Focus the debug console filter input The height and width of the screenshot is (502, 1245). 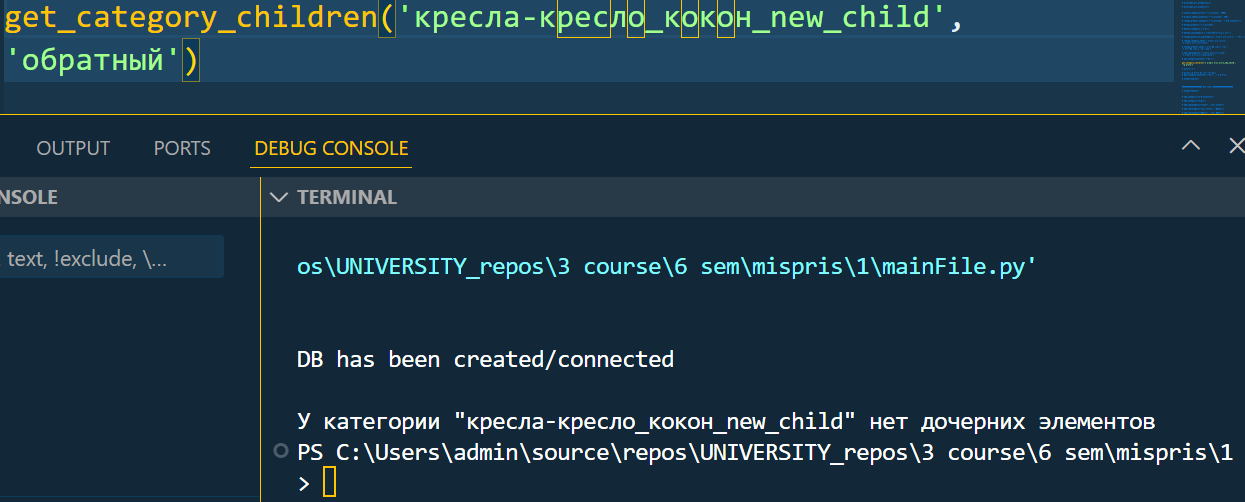click(110, 258)
